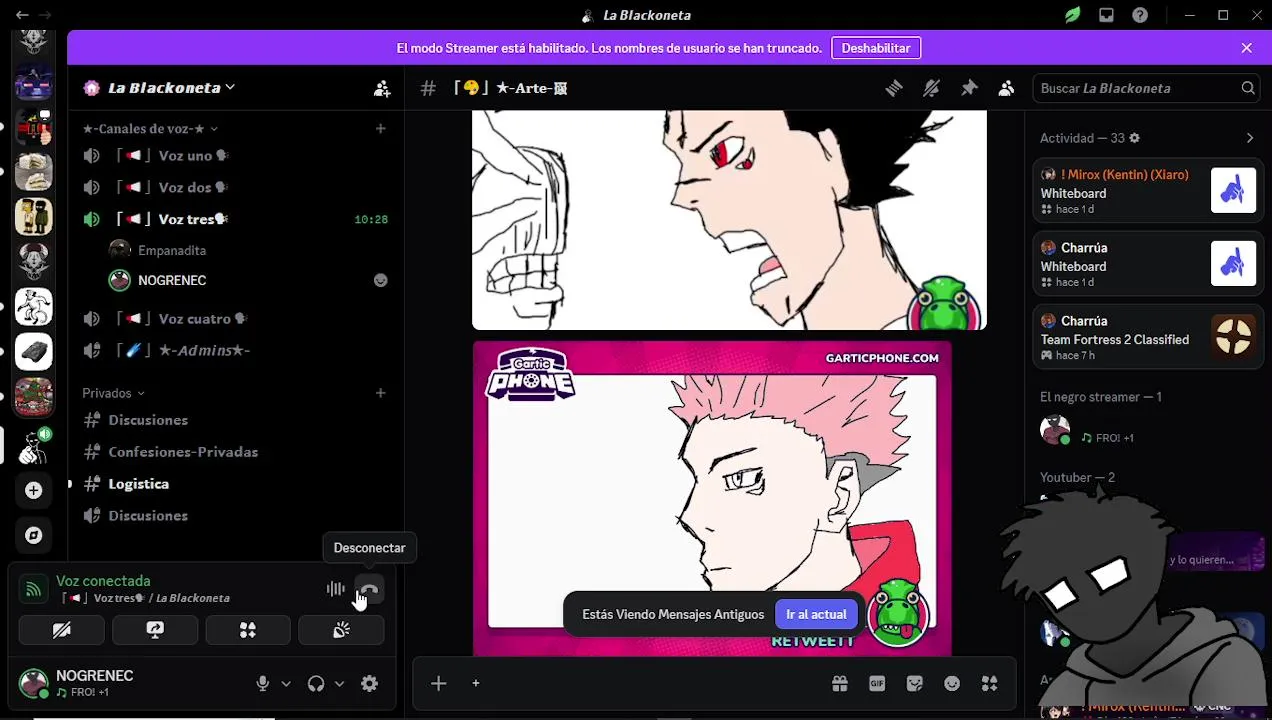Expand Actividad panel with chevron arrow
The image size is (1272, 720).
tap(1250, 138)
